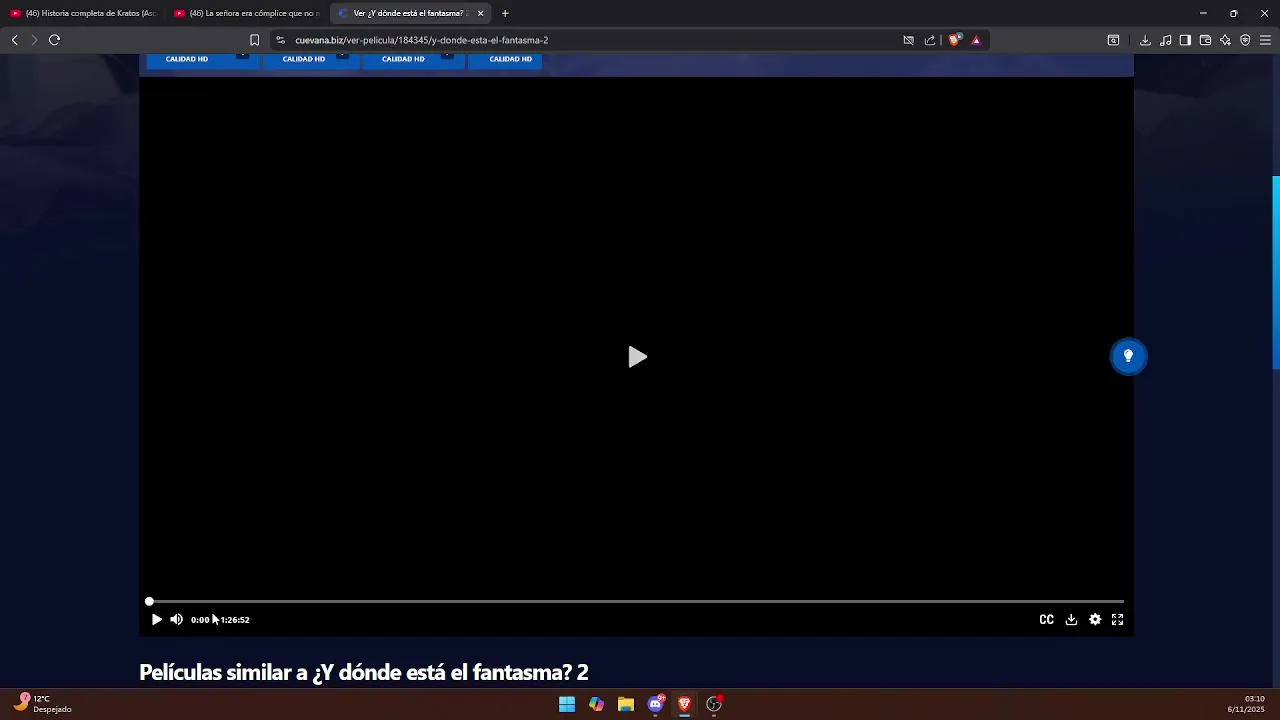Viewport: 1280px width, 720px height.
Task: View site information beside the URL
Action: pos(280,40)
